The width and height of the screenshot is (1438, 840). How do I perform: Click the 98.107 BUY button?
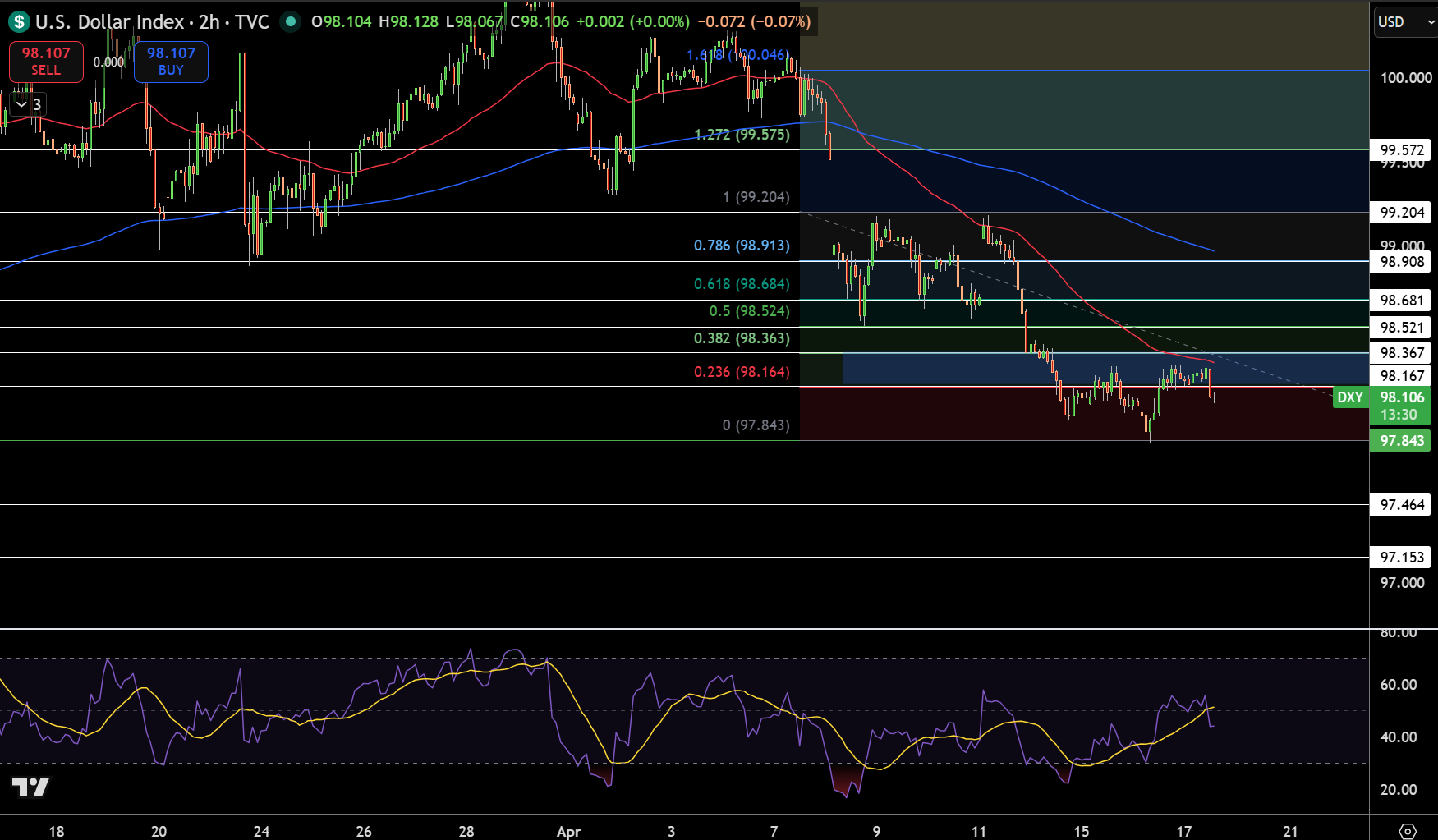171,62
